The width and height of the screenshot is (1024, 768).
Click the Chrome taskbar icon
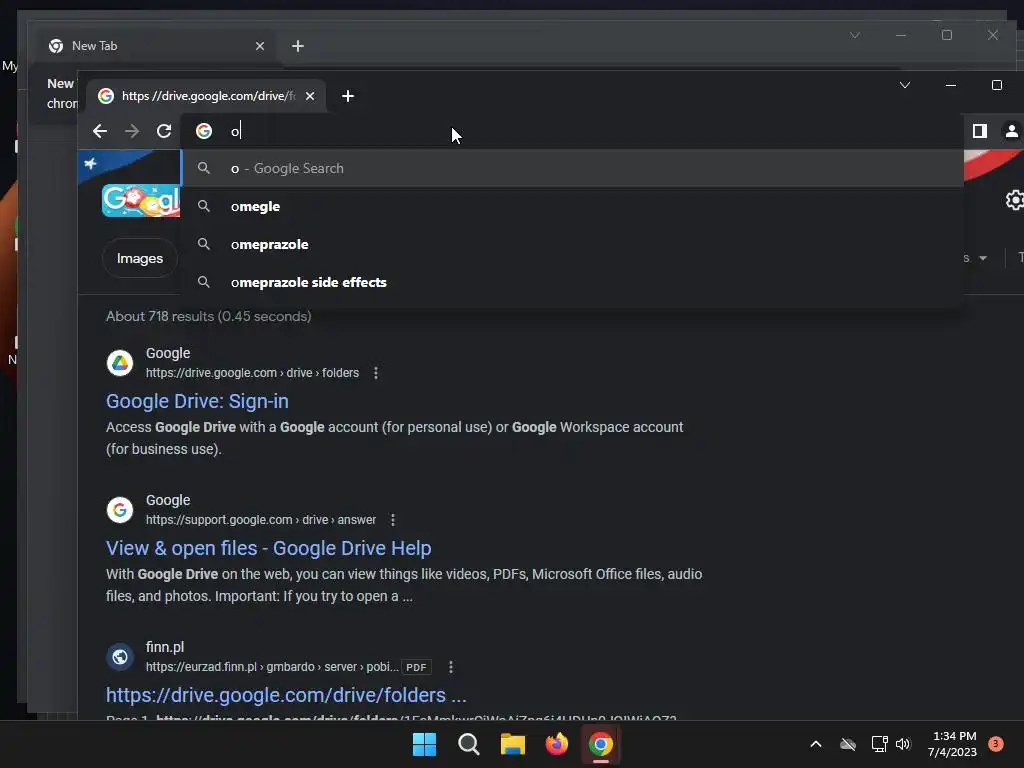[x=601, y=744]
